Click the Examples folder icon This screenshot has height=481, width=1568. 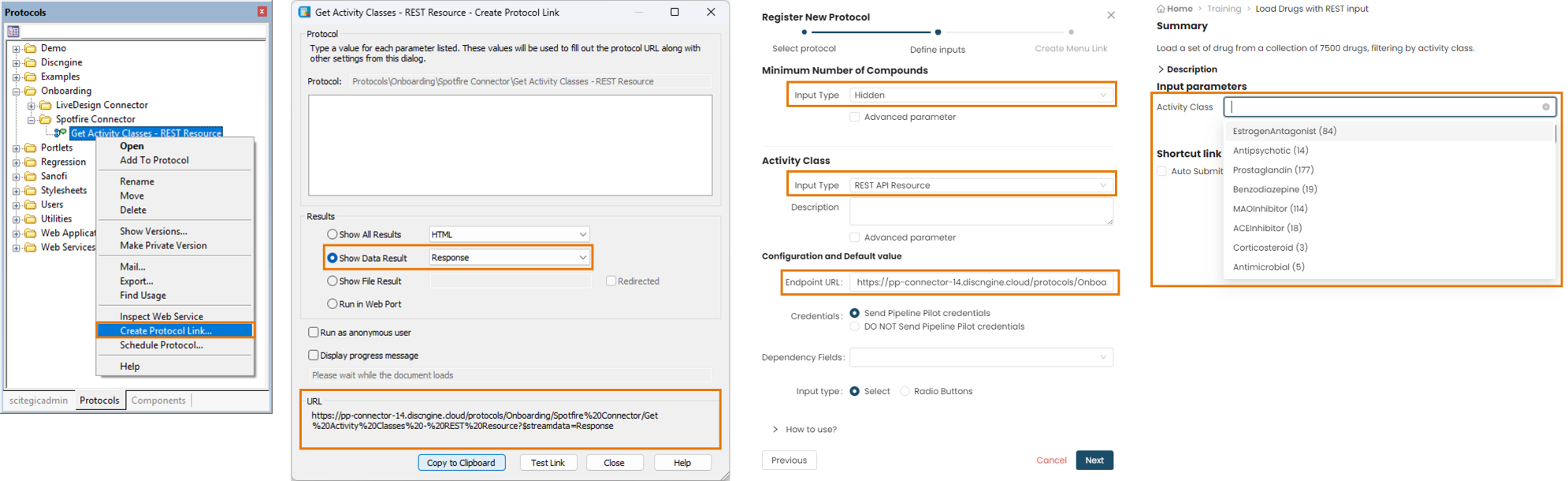(31, 76)
